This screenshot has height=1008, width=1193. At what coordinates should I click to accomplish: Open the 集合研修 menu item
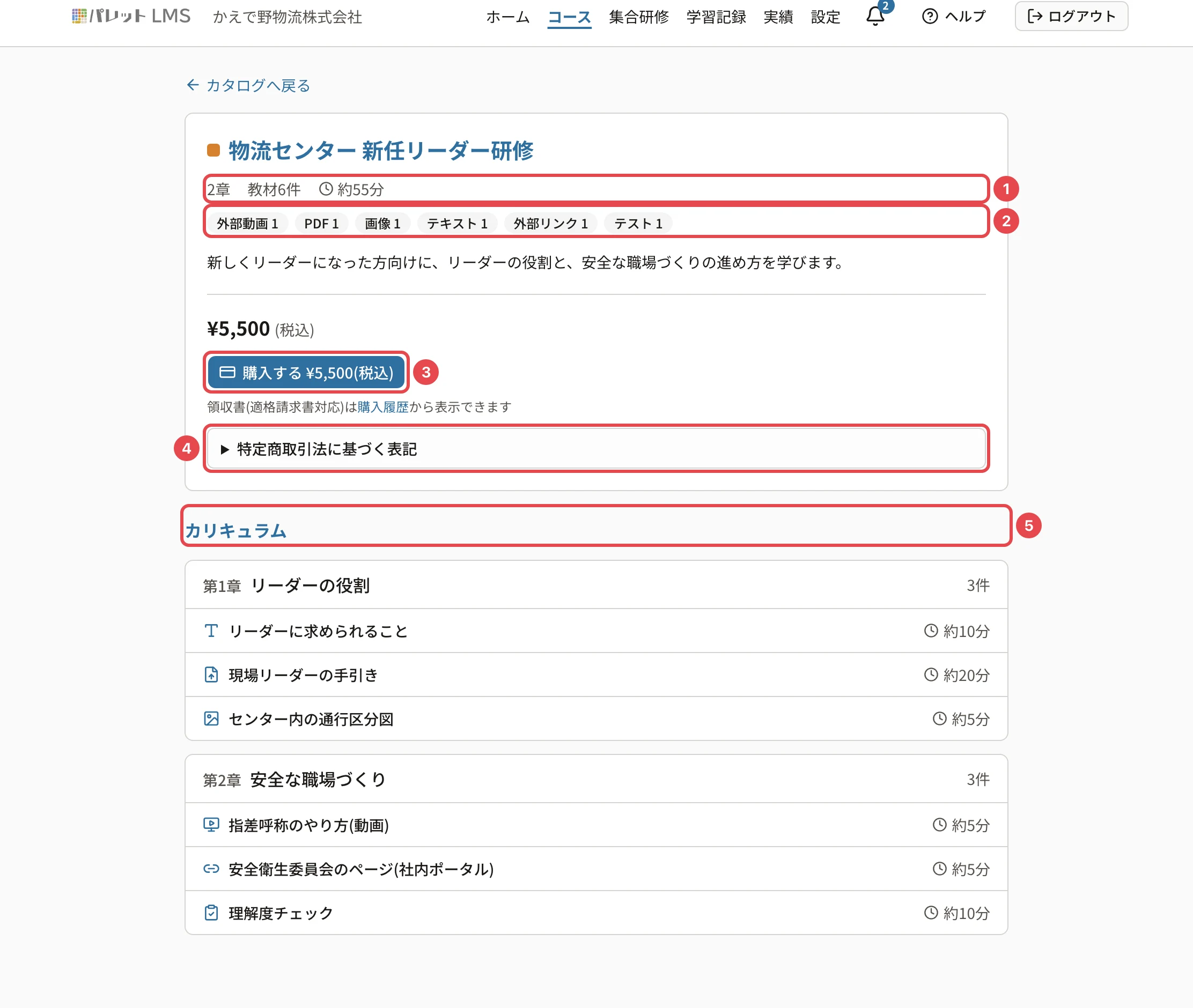(x=638, y=17)
